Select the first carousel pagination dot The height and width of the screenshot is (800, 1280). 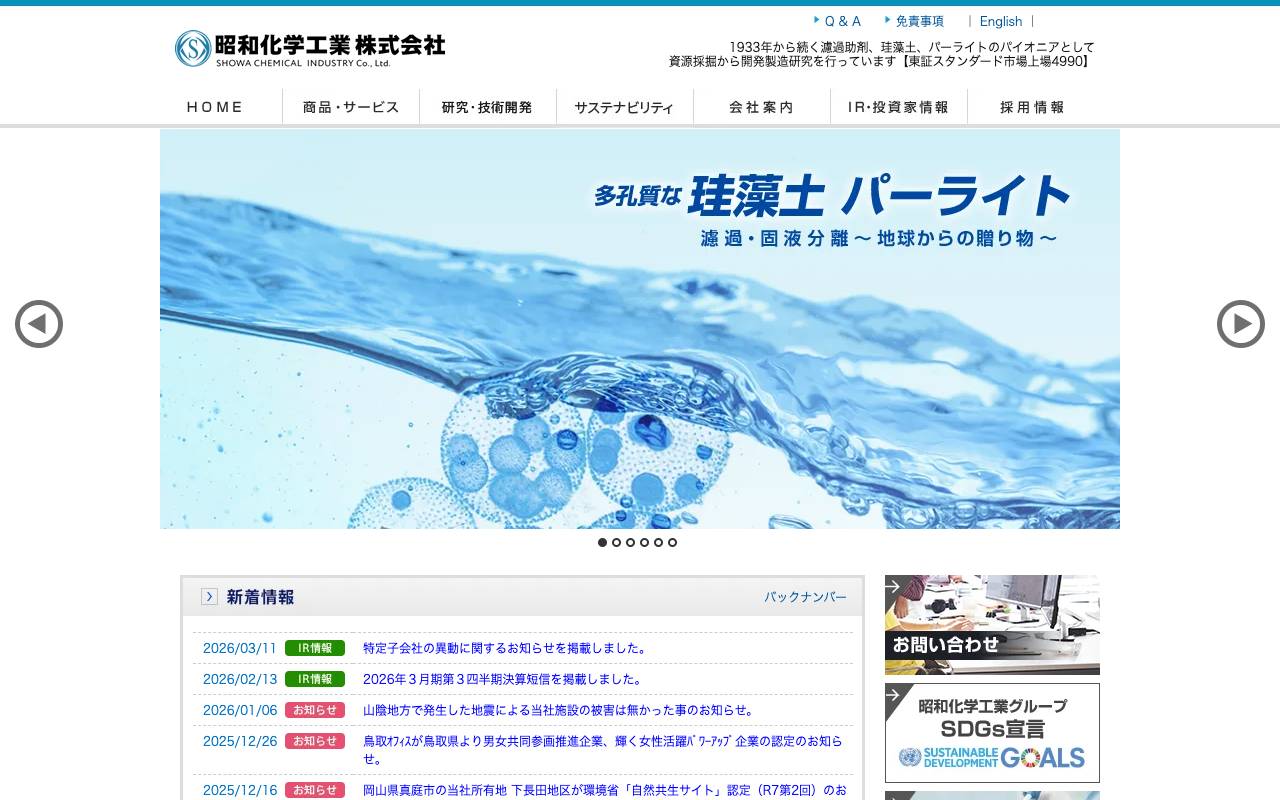click(603, 543)
